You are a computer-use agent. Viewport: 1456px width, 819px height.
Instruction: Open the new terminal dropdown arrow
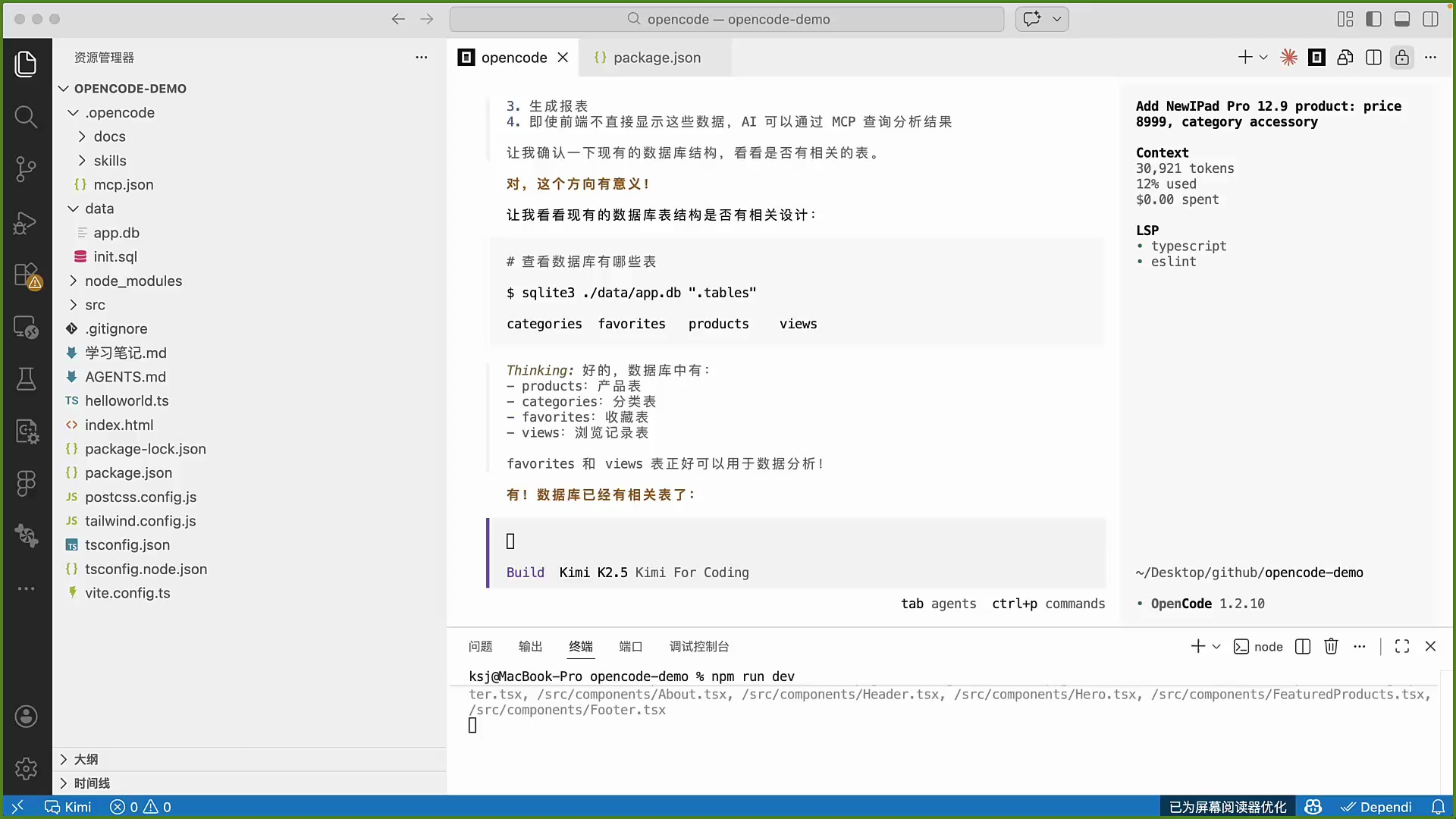tap(1216, 647)
